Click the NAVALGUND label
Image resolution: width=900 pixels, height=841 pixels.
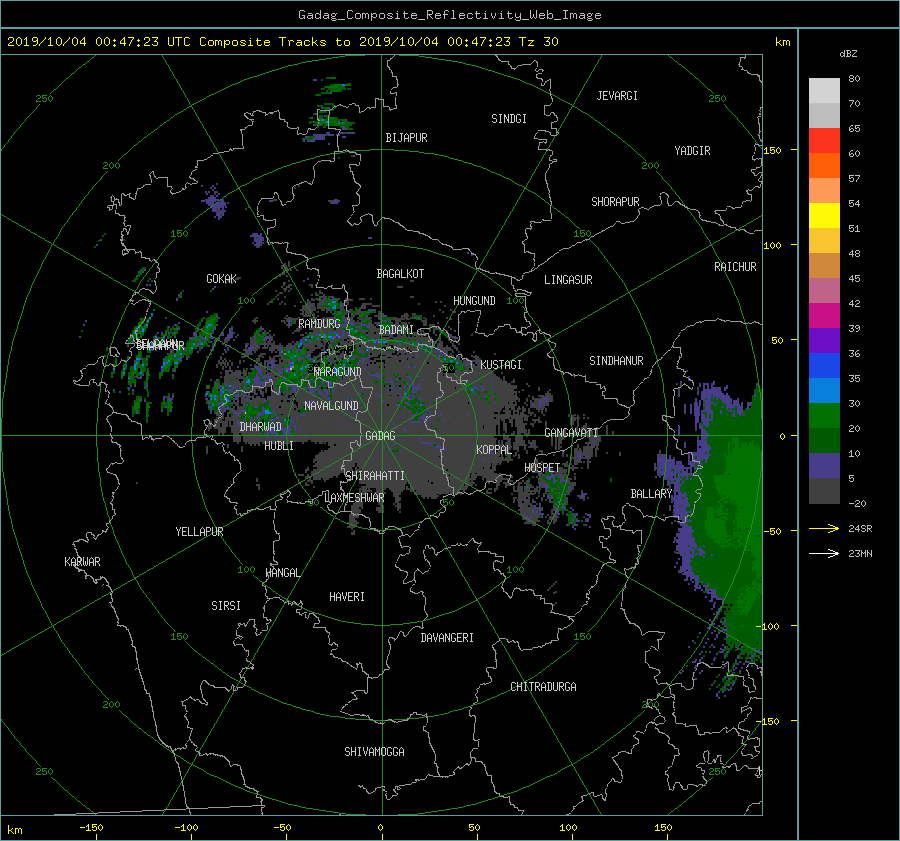pyautogui.click(x=331, y=406)
